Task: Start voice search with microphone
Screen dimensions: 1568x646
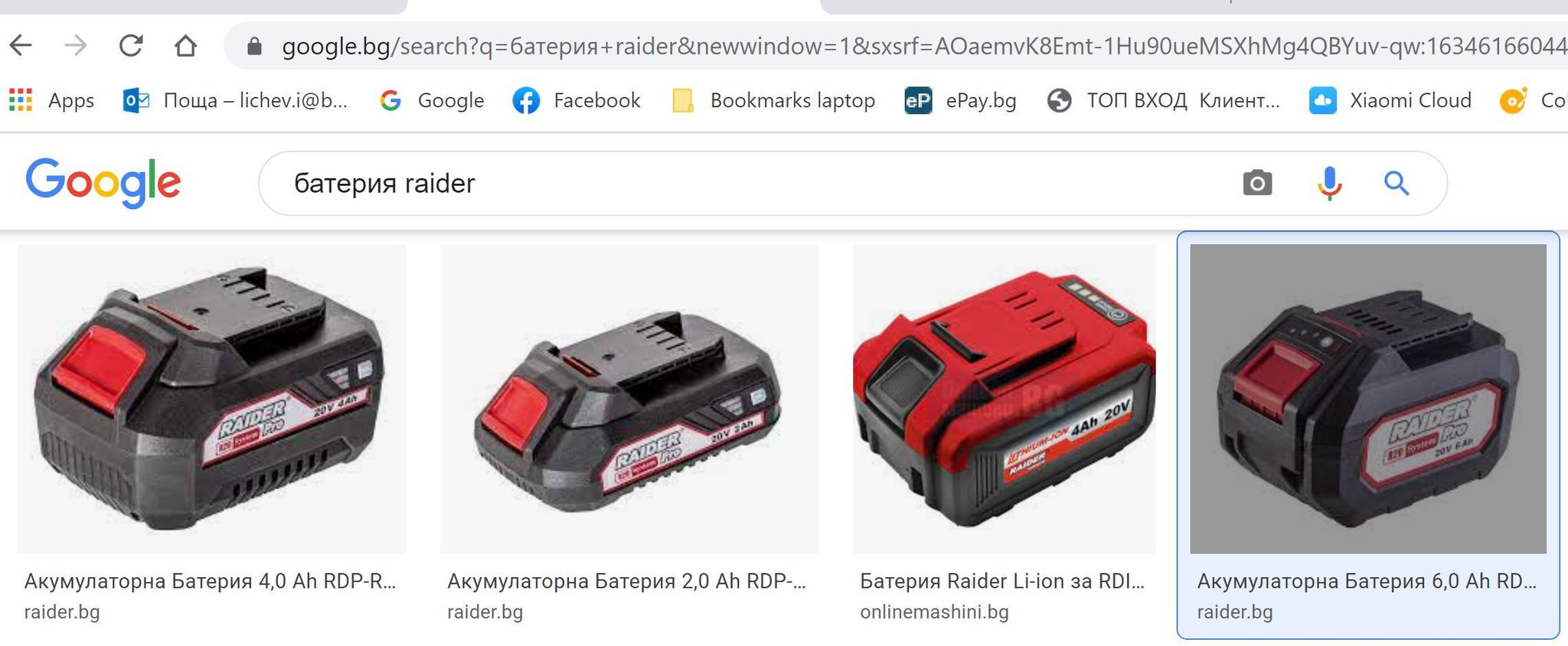Action: tap(1329, 183)
